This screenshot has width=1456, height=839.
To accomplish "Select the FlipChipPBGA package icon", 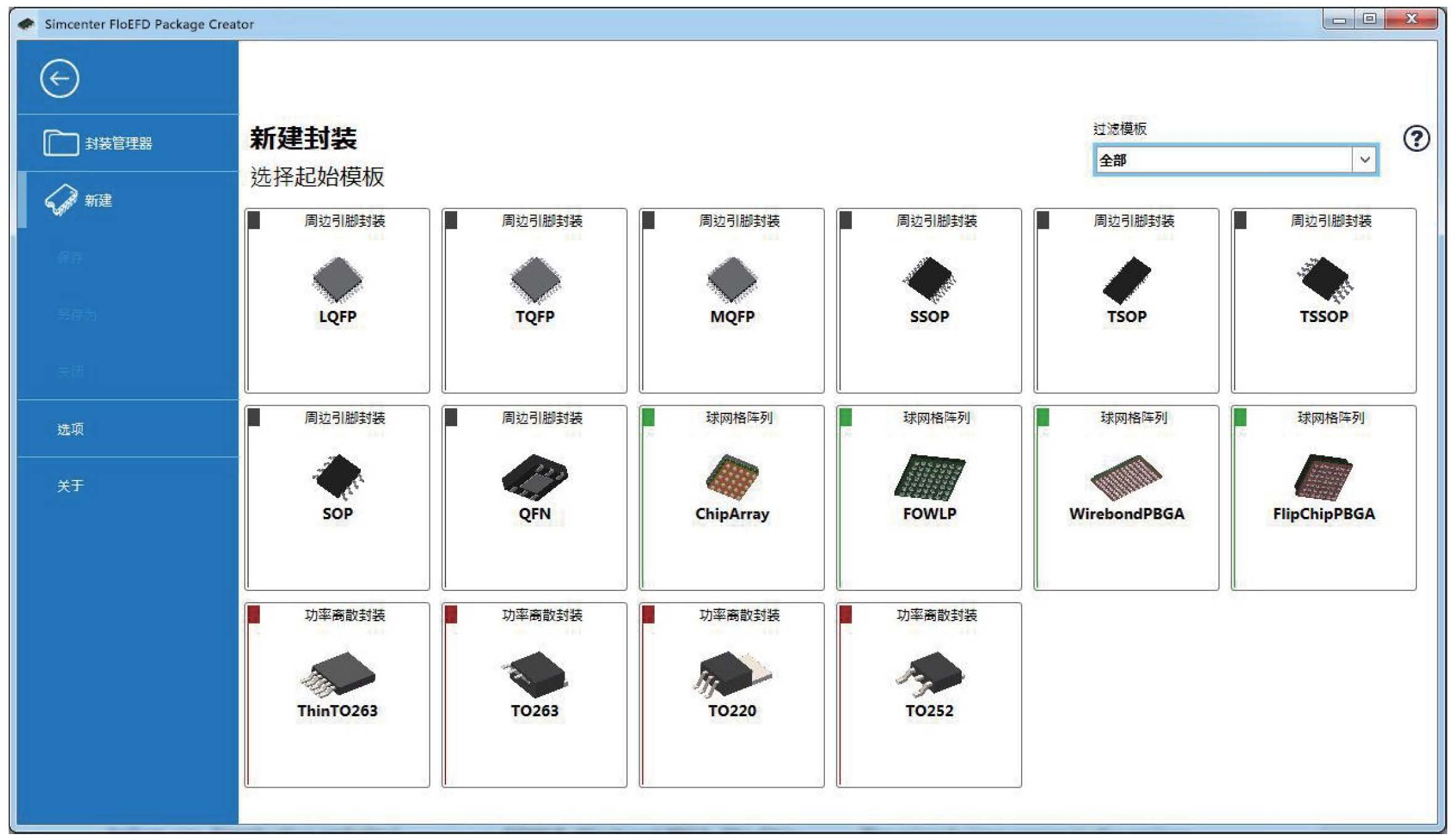I will (1324, 477).
